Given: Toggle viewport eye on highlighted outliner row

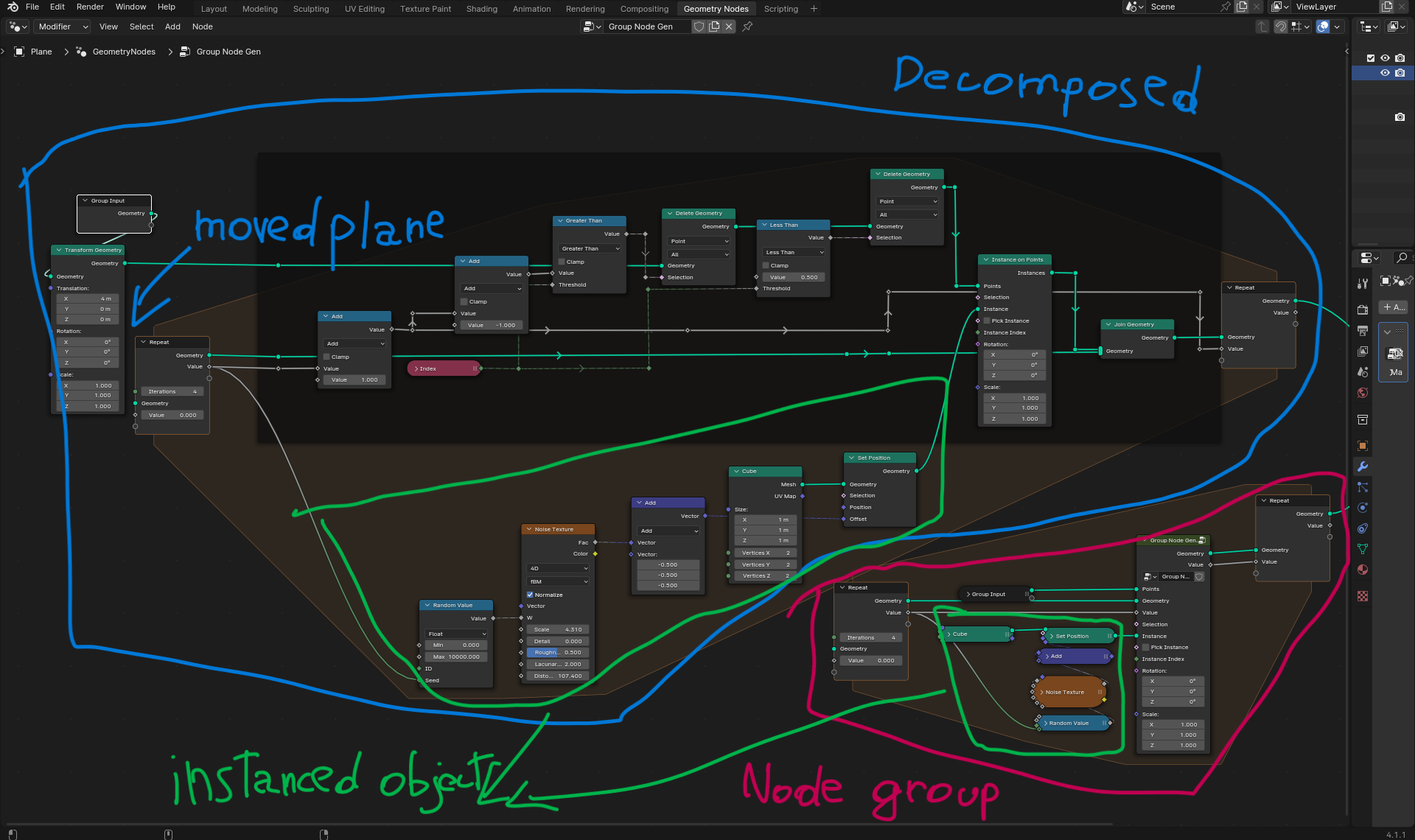Looking at the screenshot, I should point(1386,73).
